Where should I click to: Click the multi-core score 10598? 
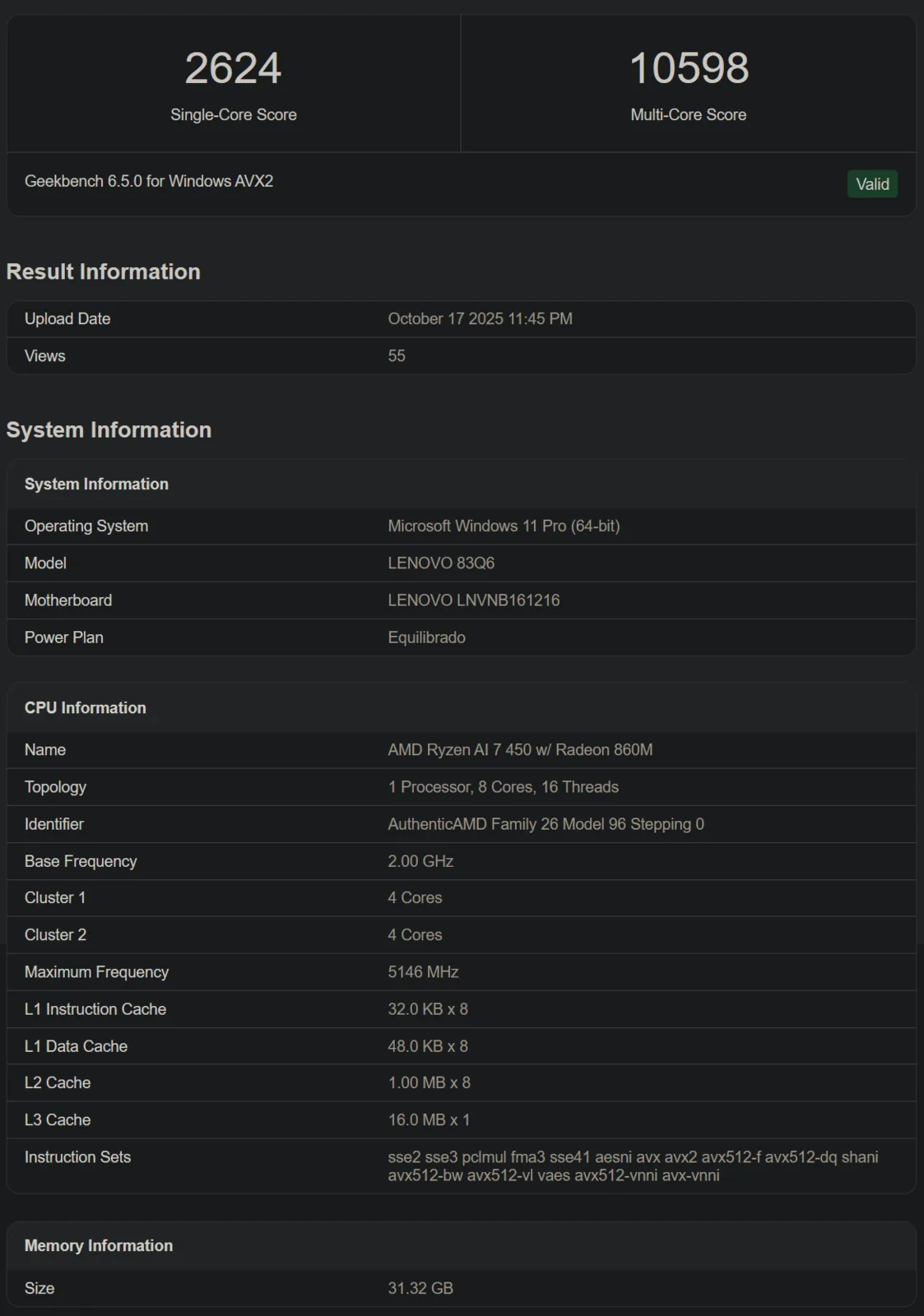click(689, 68)
